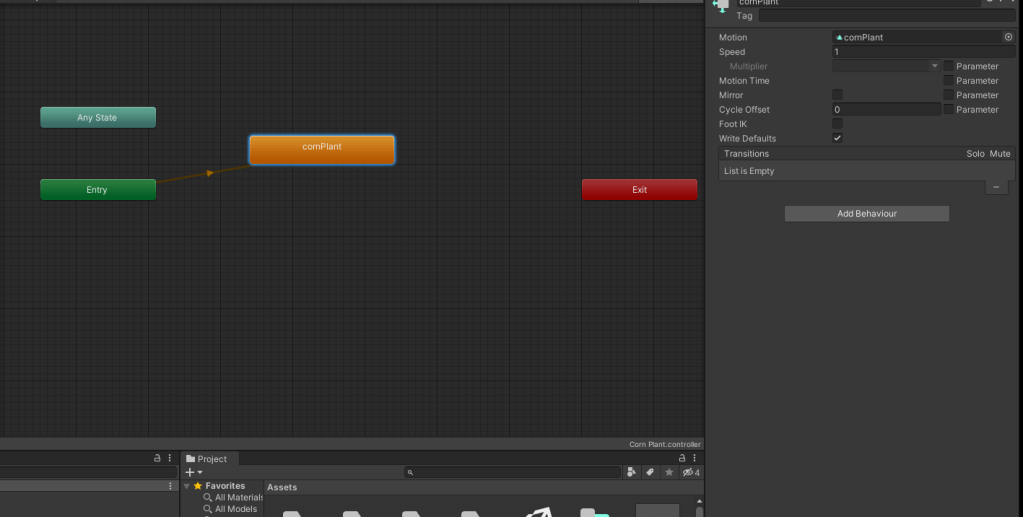This screenshot has height=517, width=1023.
Task: Click the Motion object picker circle icon
Action: click(1008, 37)
